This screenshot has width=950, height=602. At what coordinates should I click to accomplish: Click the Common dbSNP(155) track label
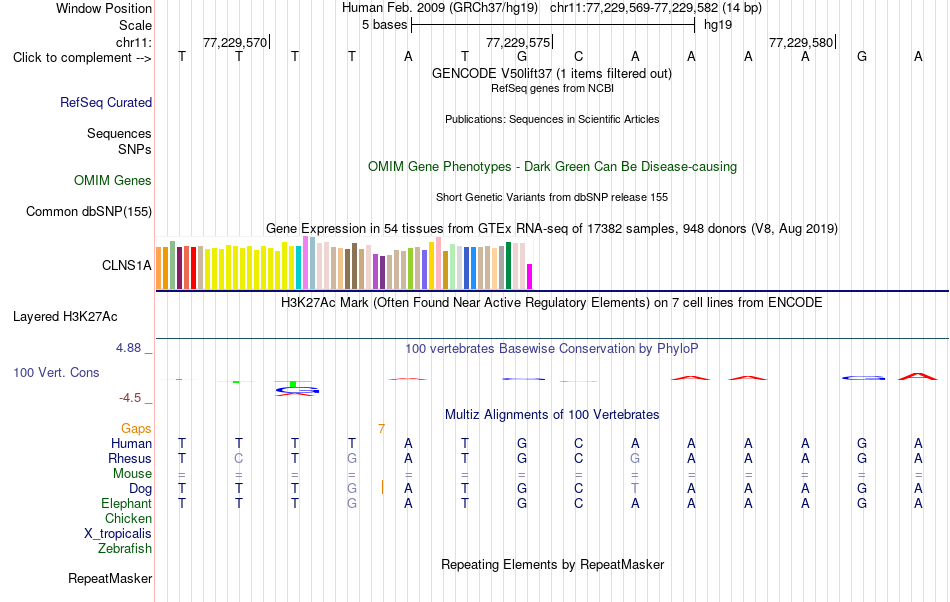(88, 211)
